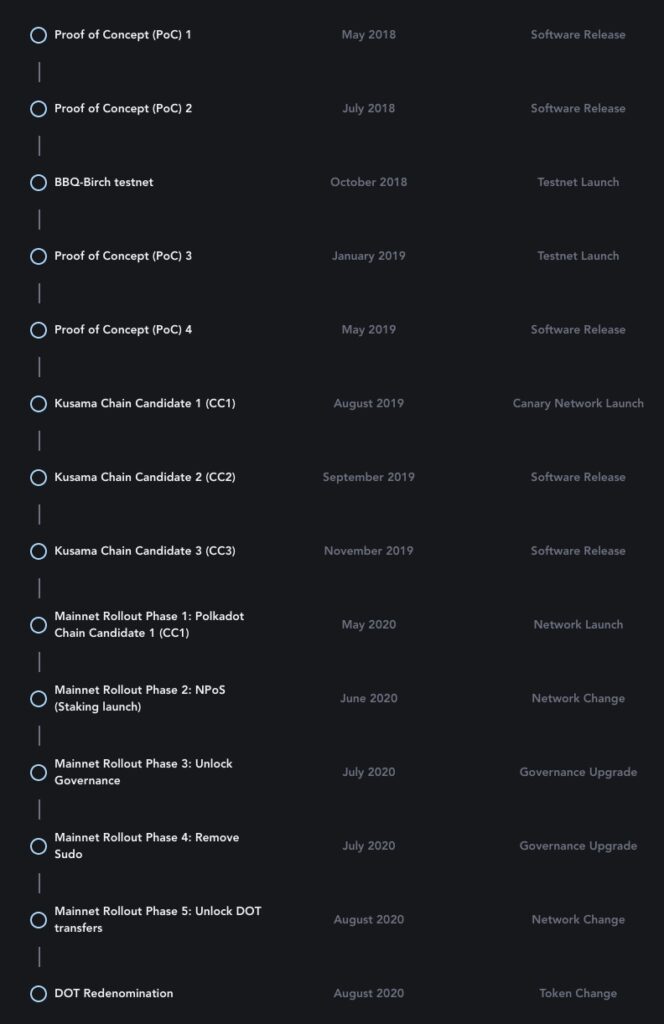This screenshot has height=1024, width=664.
Task: Open the Proof of Concept (PoC) 3 entry title
Action: (x=123, y=255)
